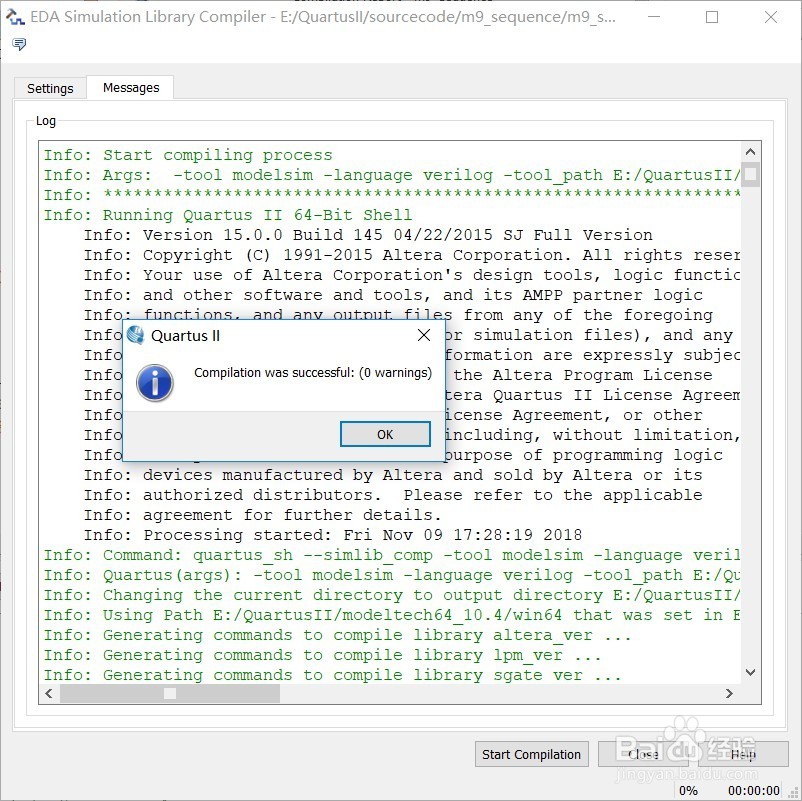802x801 pixels.
Task: Click 'Command: quartus_sh --simlib_comp' log line
Action: coord(392,555)
